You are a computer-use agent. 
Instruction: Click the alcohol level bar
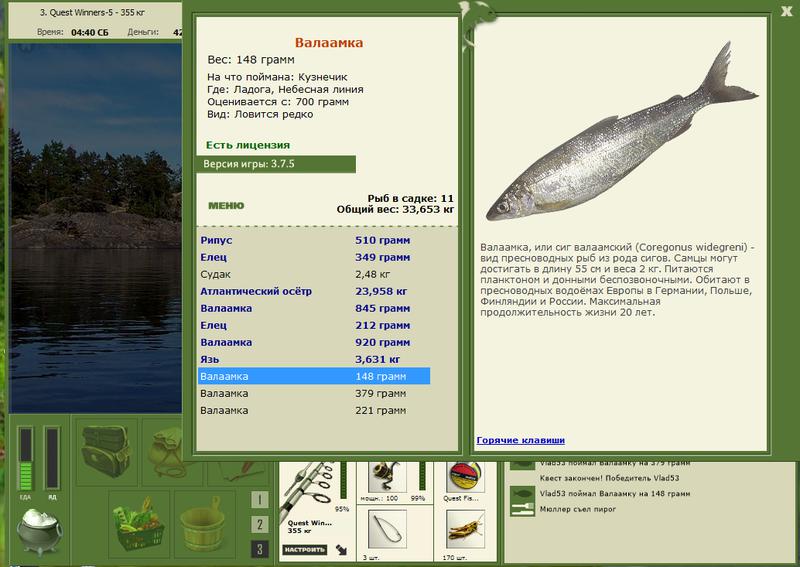coord(52,458)
